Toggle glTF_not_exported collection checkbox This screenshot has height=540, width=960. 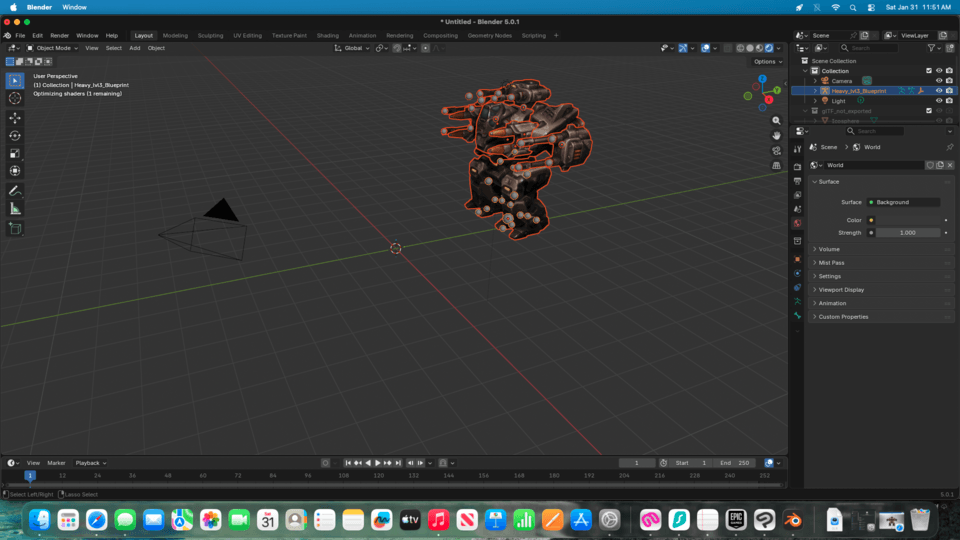pyautogui.click(x=929, y=111)
